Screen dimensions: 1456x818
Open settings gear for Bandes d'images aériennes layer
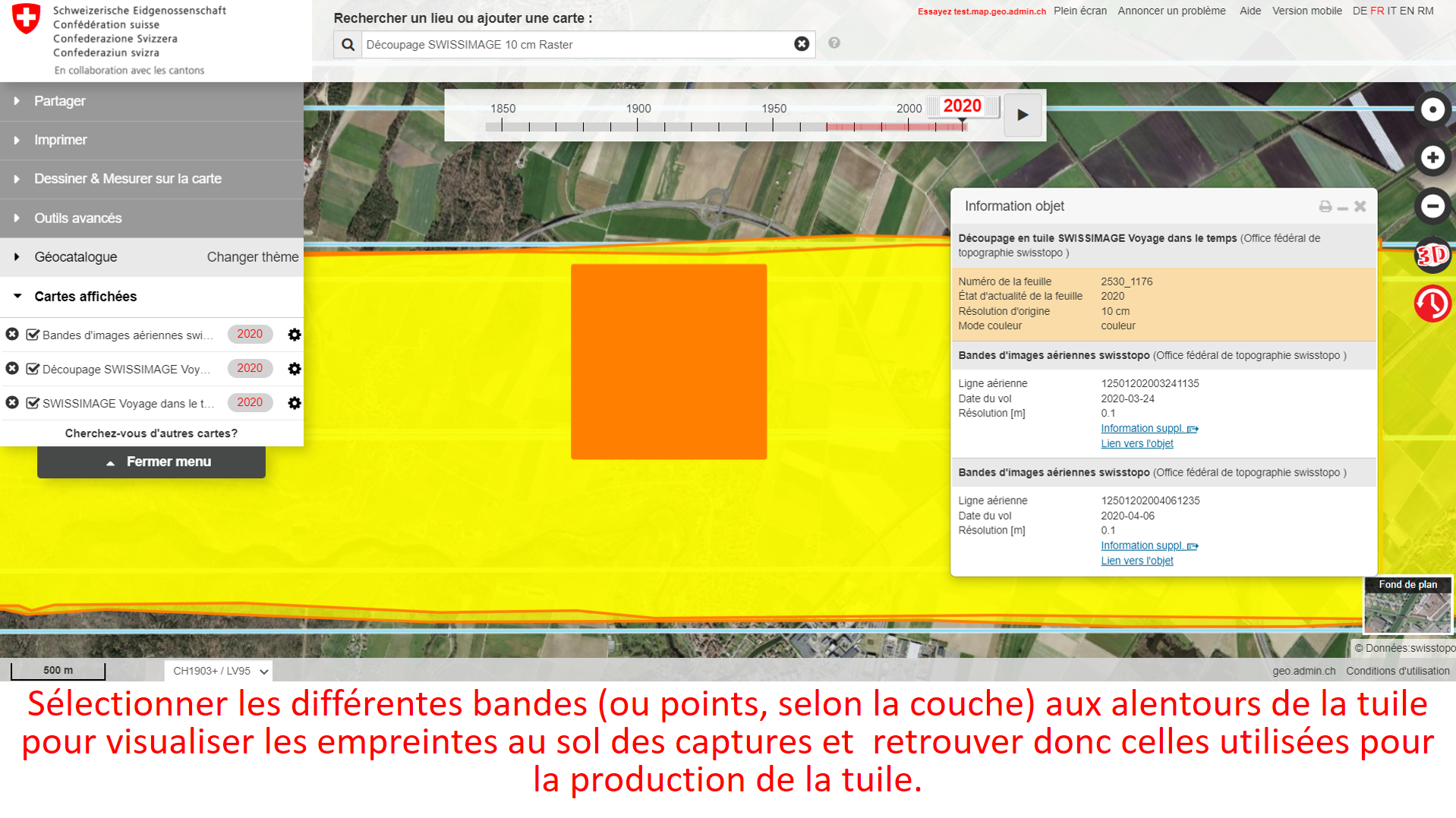pos(295,335)
